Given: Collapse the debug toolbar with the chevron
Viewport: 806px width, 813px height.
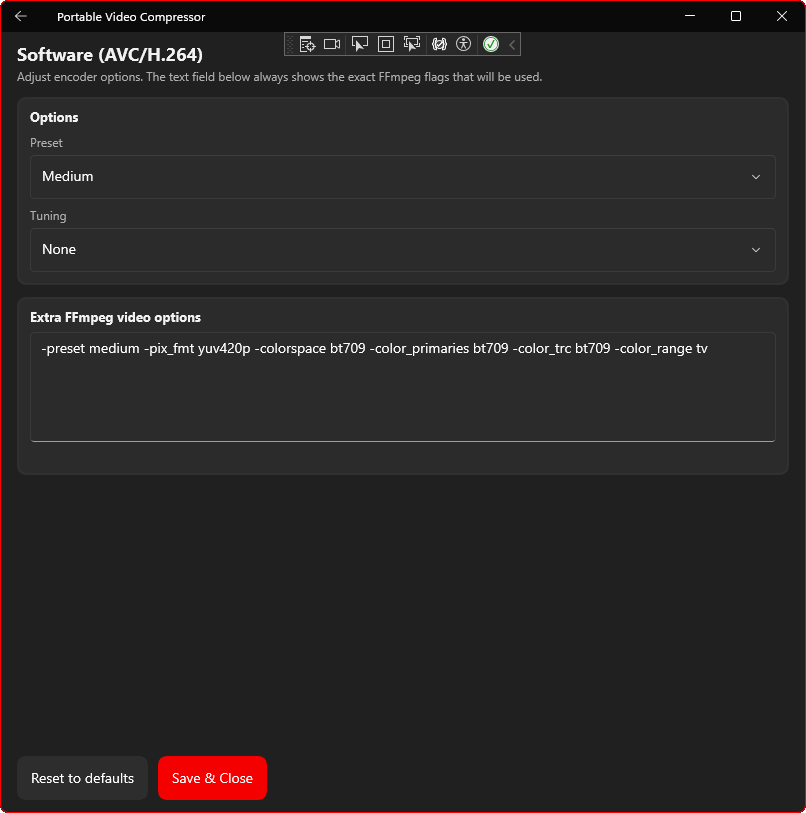Looking at the screenshot, I should pyautogui.click(x=512, y=45).
